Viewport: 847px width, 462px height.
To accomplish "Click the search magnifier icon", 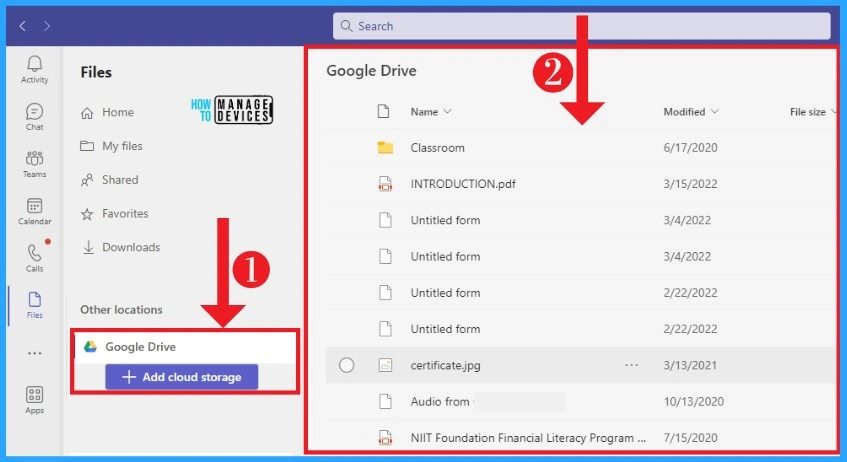I will [346, 26].
